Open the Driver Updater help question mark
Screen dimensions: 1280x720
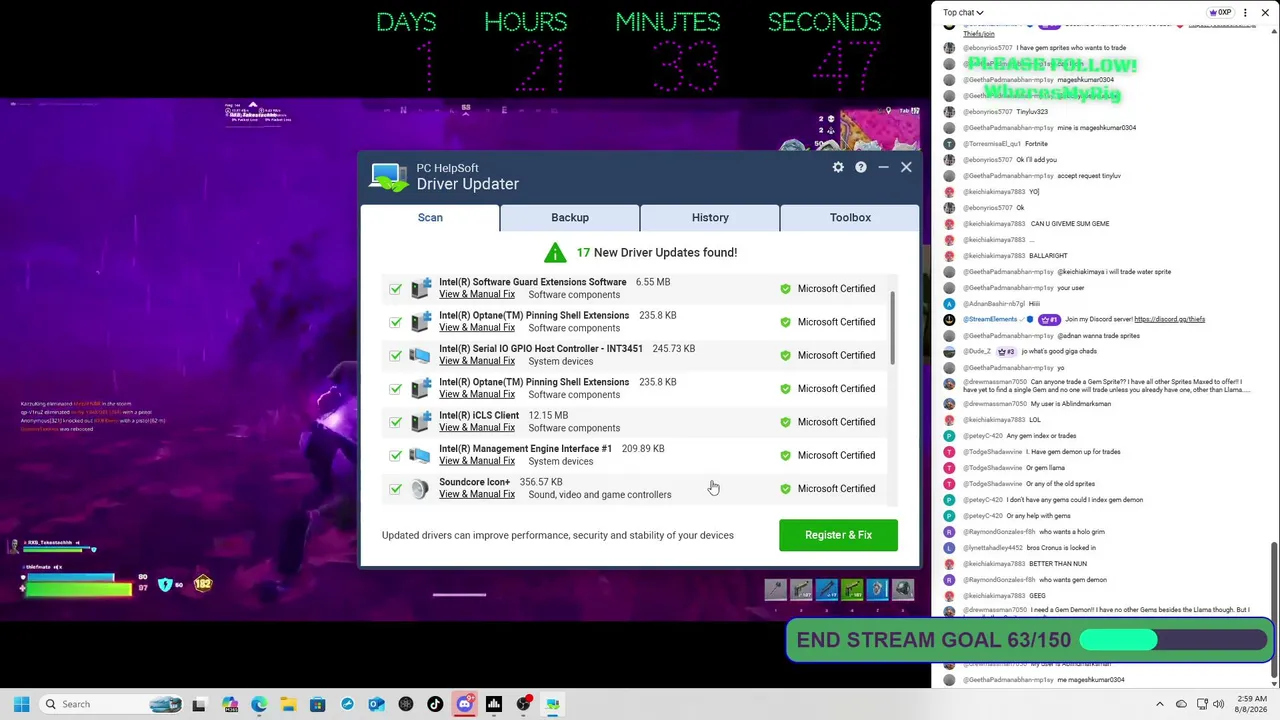pyautogui.click(x=860, y=167)
